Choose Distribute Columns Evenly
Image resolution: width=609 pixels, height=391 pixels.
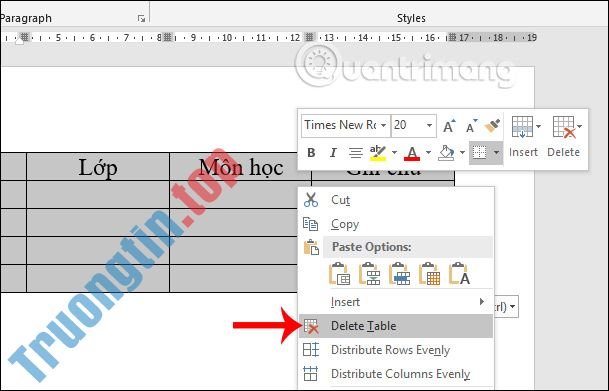396,374
